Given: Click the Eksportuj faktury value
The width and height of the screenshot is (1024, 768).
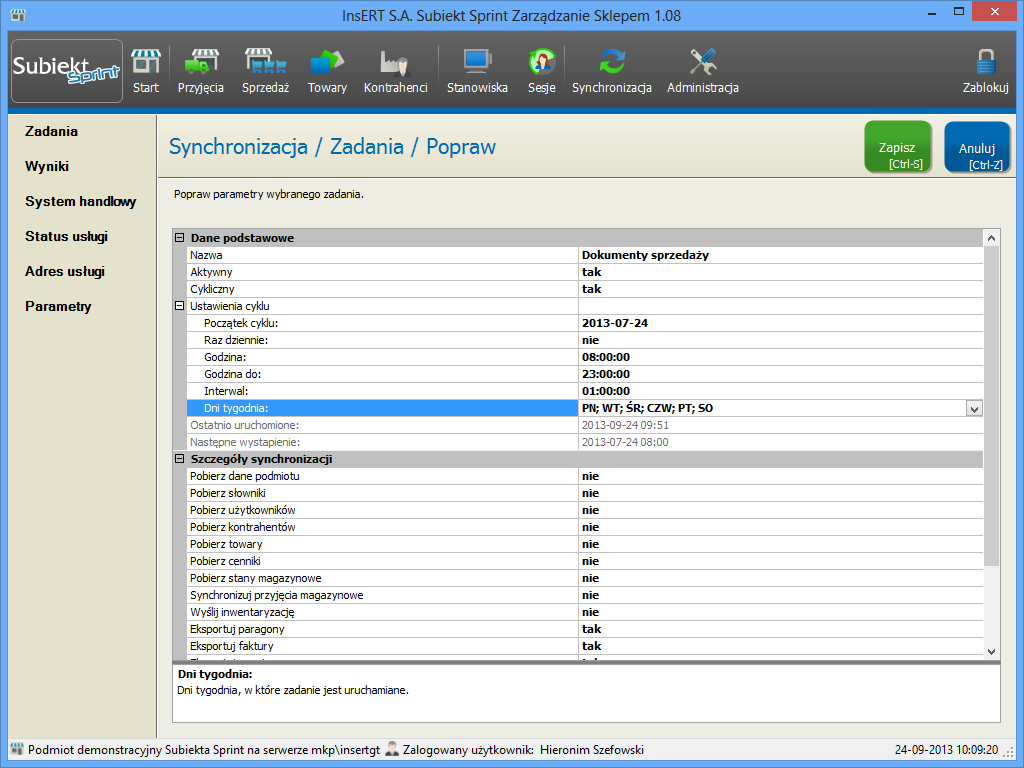Looking at the screenshot, I should [780, 646].
